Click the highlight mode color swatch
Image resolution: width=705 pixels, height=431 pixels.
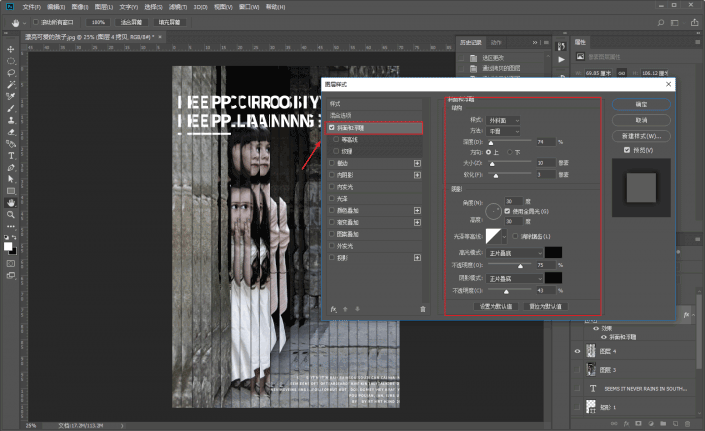coord(553,253)
